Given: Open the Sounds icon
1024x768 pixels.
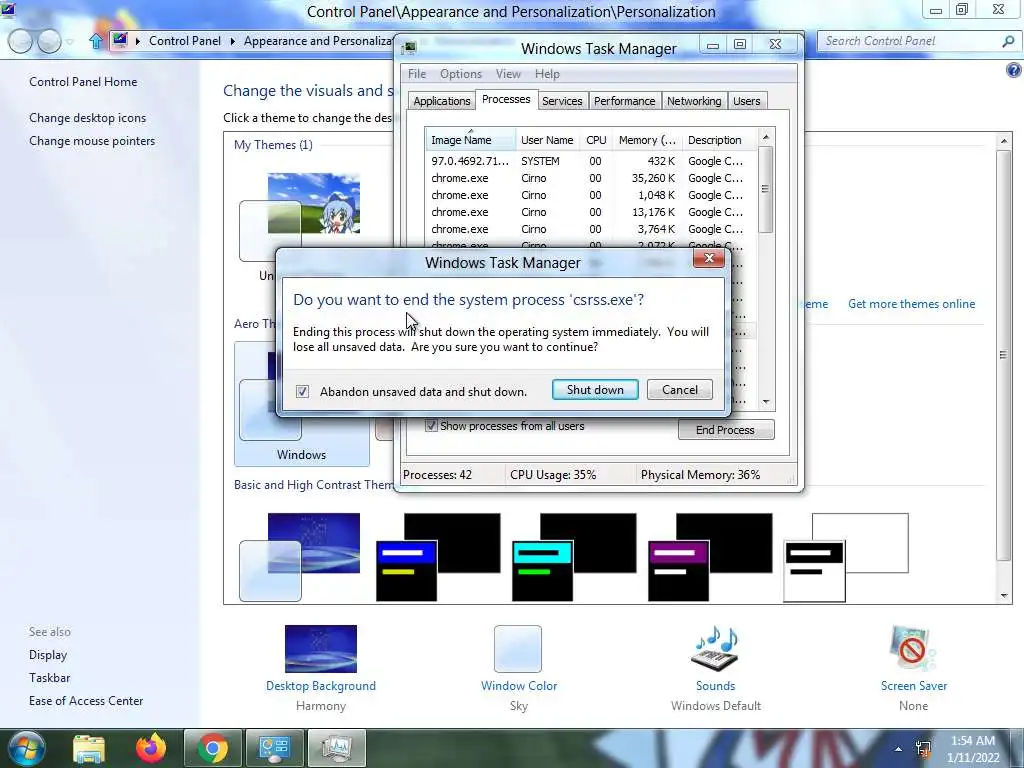Looking at the screenshot, I should 715,648.
